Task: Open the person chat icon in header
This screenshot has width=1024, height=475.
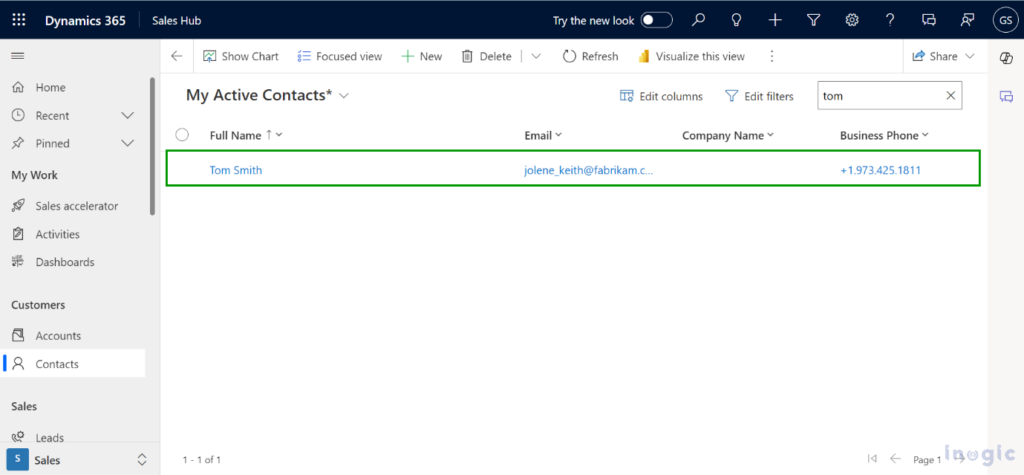Action: (967, 20)
